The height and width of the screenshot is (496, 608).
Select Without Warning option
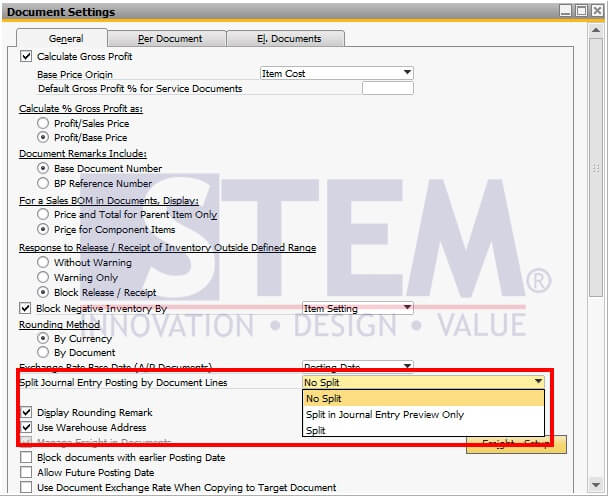43,262
